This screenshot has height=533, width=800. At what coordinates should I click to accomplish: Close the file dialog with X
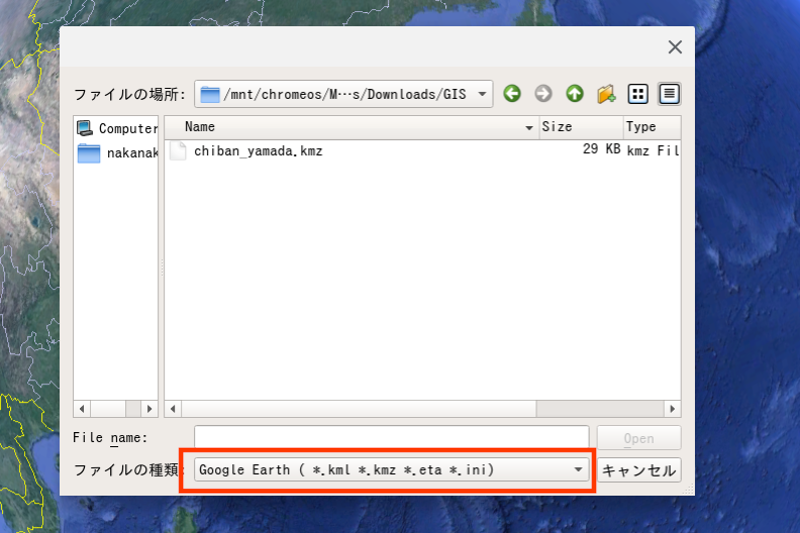pos(675,47)
